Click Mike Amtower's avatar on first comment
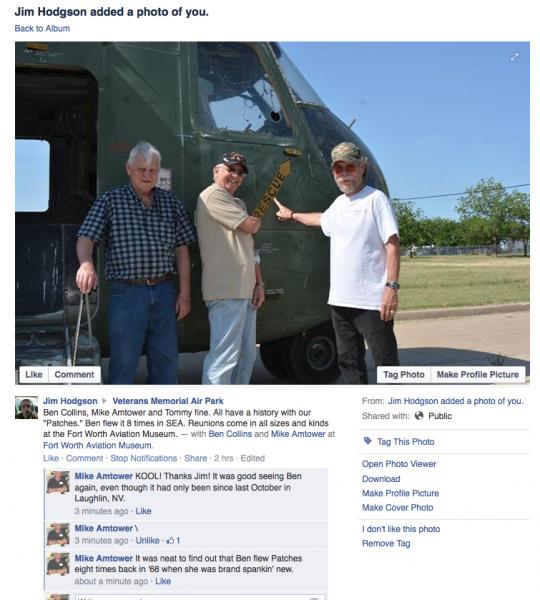 58,482
